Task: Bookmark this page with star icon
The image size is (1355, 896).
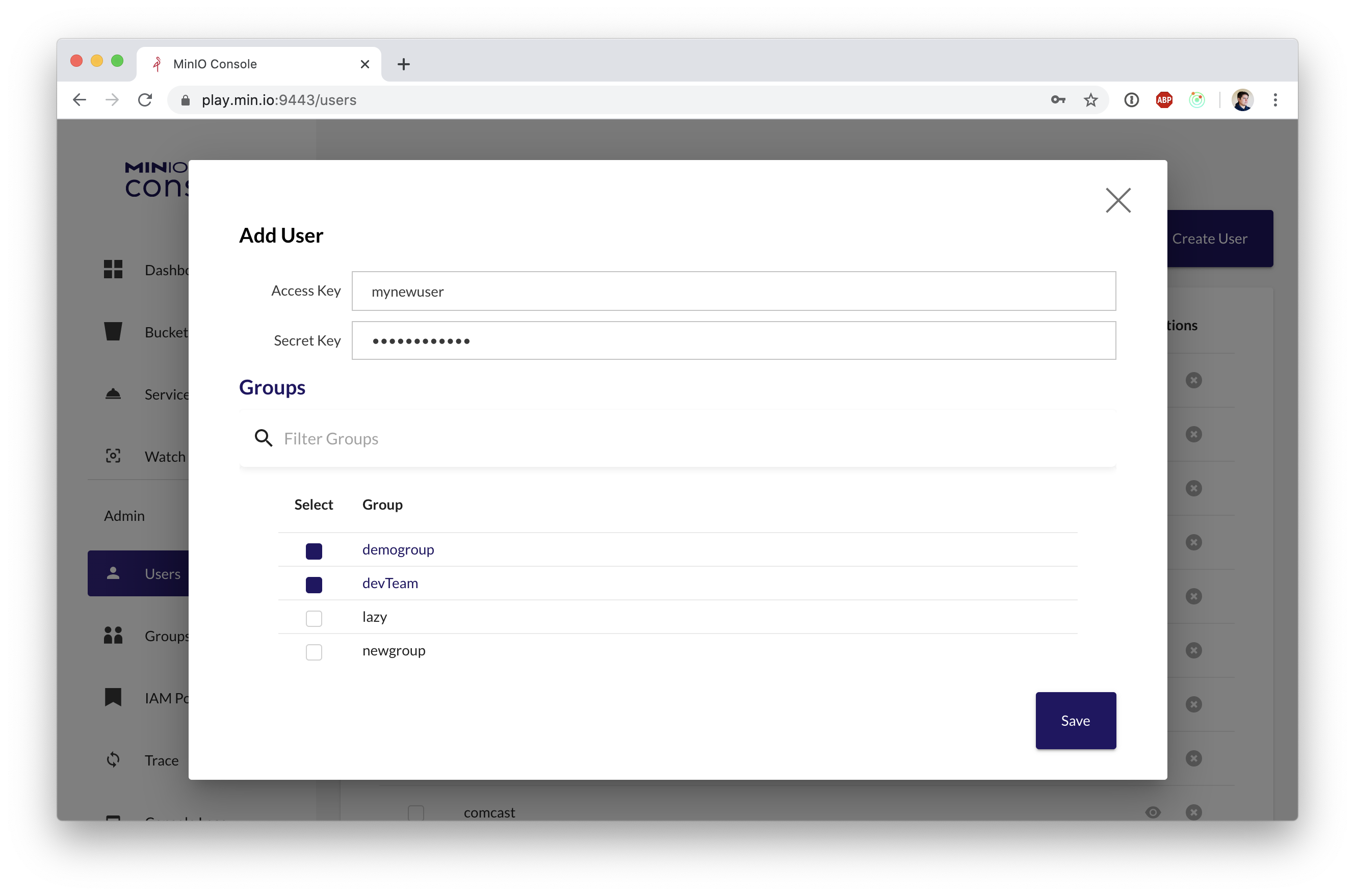Action: point(1090,100)
